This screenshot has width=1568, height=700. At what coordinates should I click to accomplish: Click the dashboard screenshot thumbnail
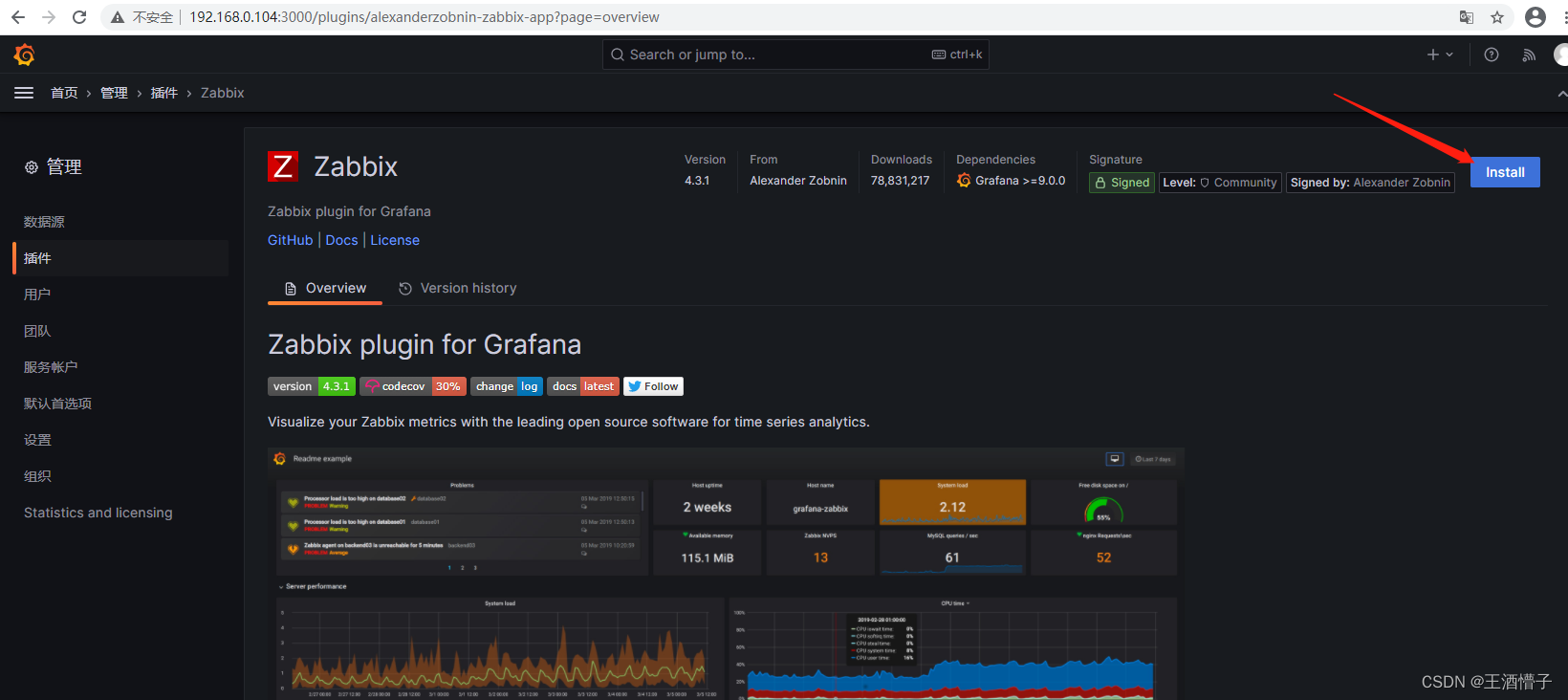pos(726,573)
